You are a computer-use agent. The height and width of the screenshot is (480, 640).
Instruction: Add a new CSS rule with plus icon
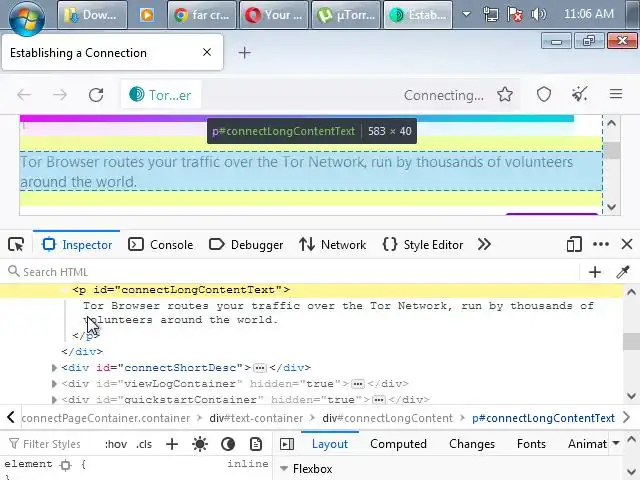point(172,444)
